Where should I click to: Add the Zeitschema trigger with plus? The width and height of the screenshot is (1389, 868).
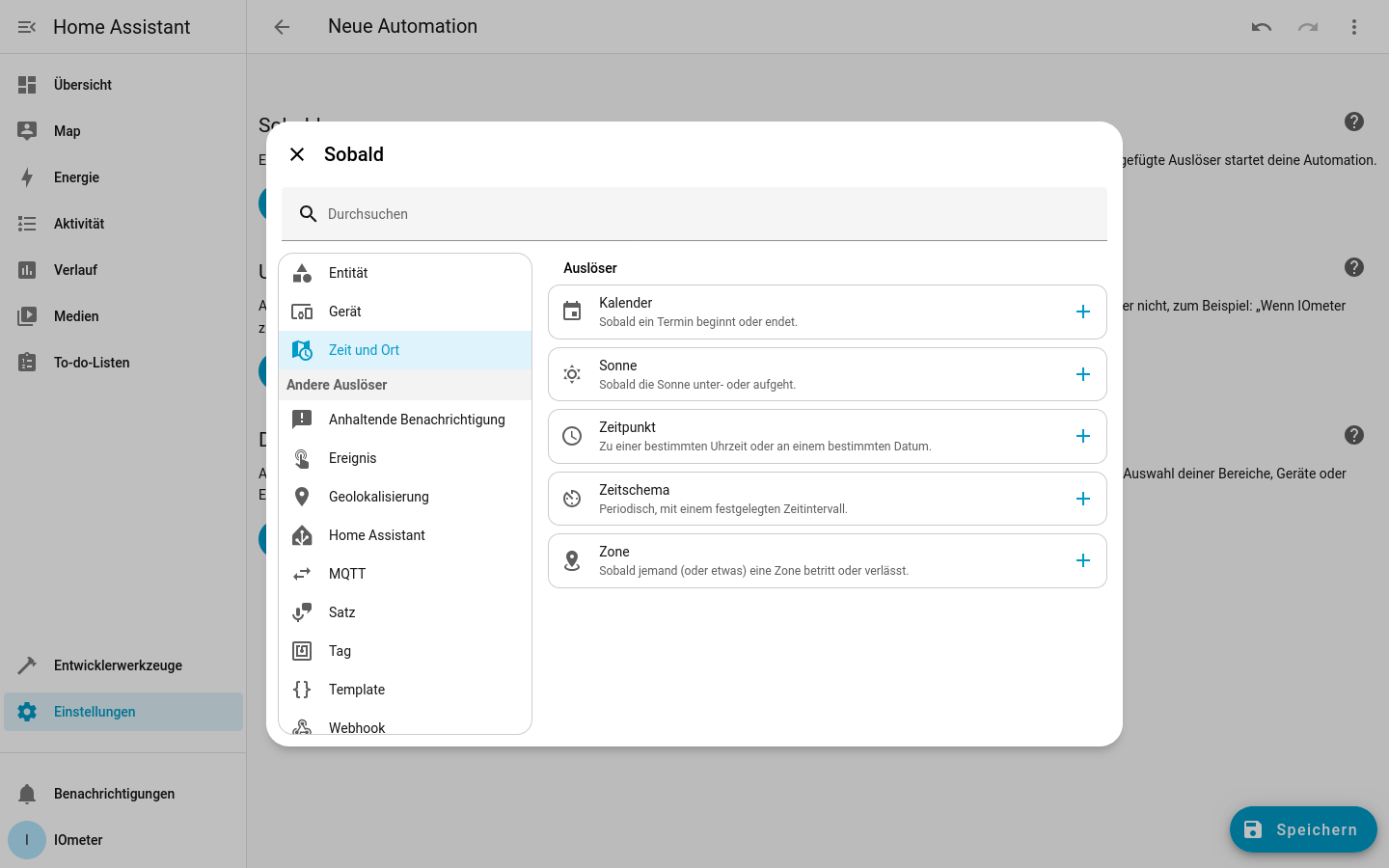(1083, 499)
